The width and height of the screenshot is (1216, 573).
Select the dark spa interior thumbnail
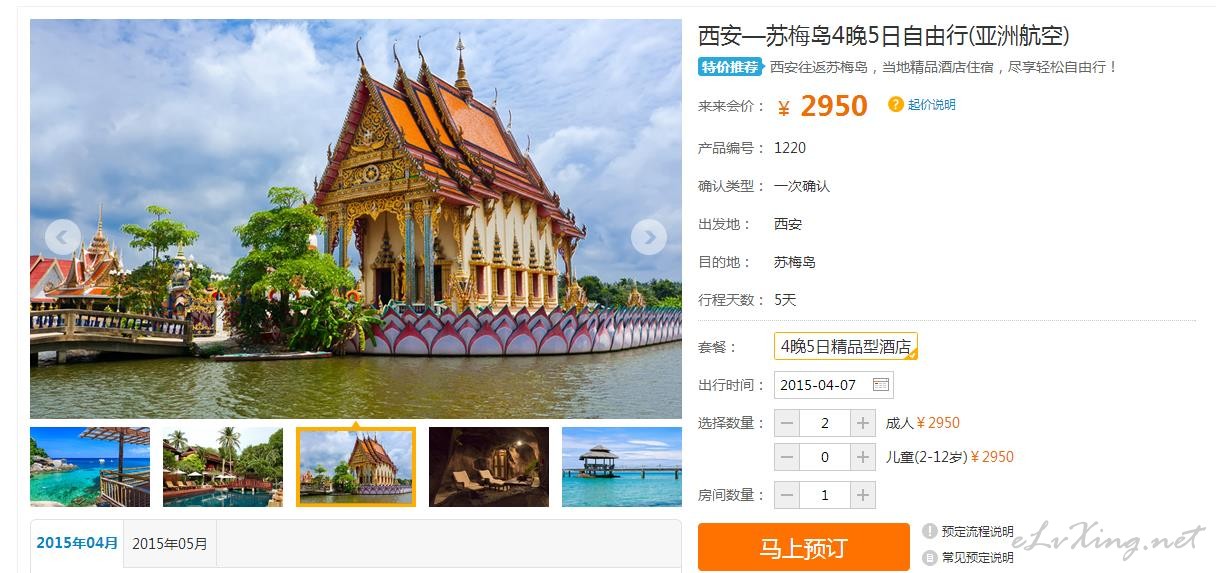tap(489, 467)
